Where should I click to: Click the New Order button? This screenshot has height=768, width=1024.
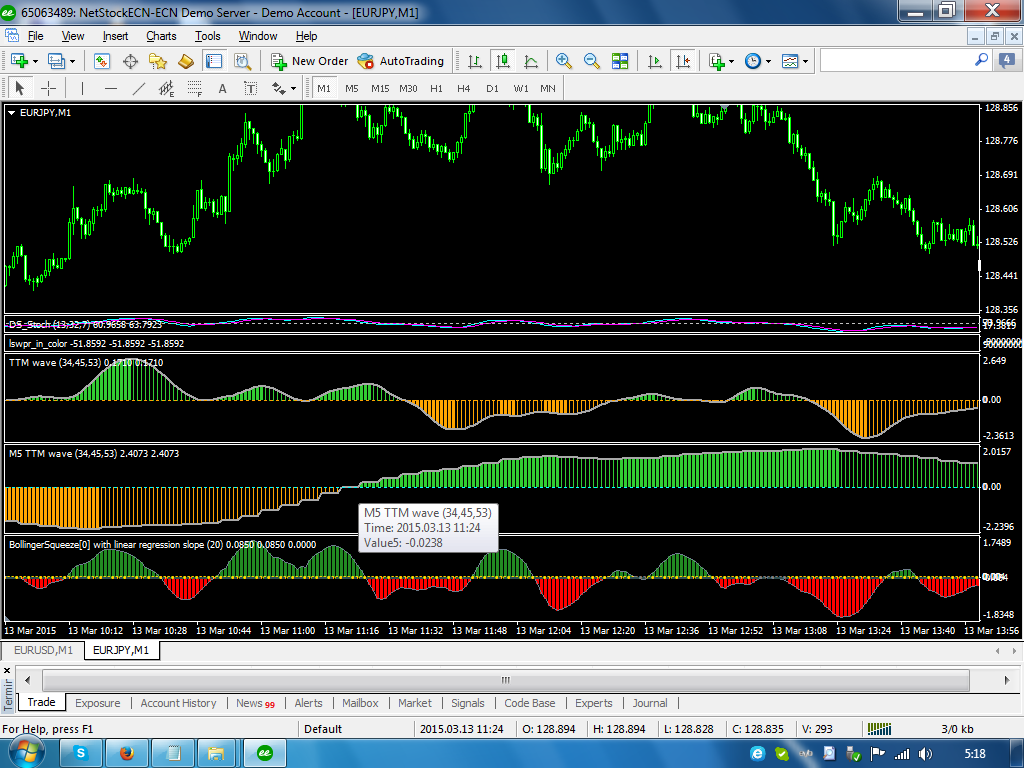pyautogui.click(x=309, y=61)
